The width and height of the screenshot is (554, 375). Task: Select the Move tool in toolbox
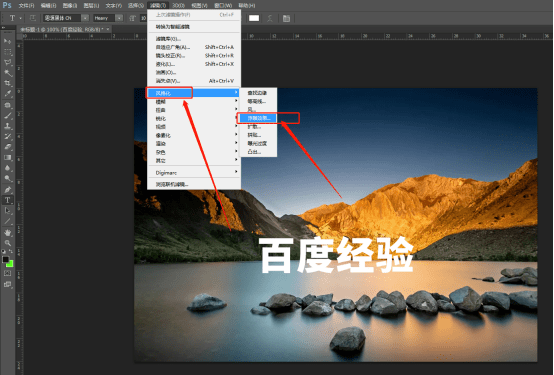tap(7, 41)
